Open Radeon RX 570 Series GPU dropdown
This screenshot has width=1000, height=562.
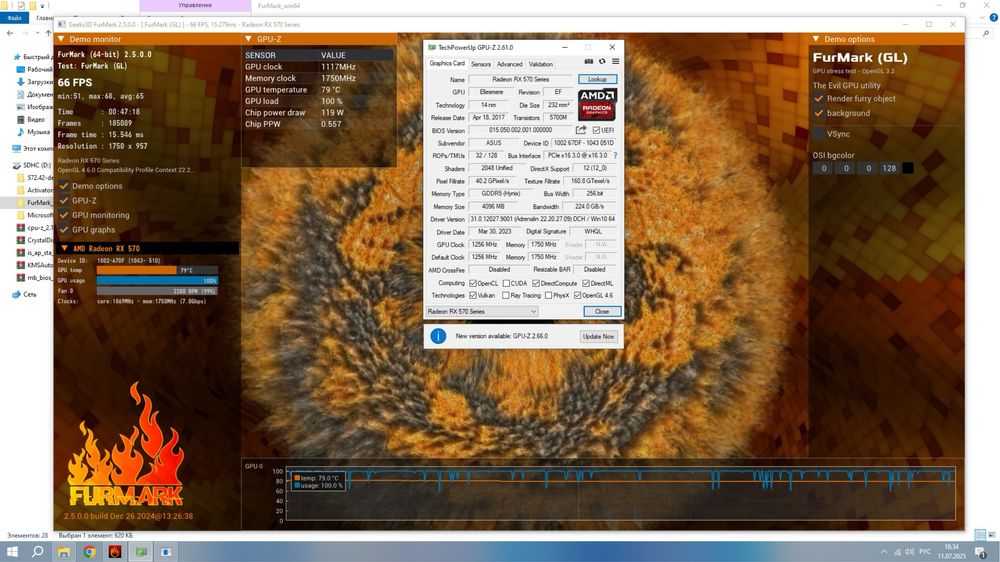click(482, 311)
